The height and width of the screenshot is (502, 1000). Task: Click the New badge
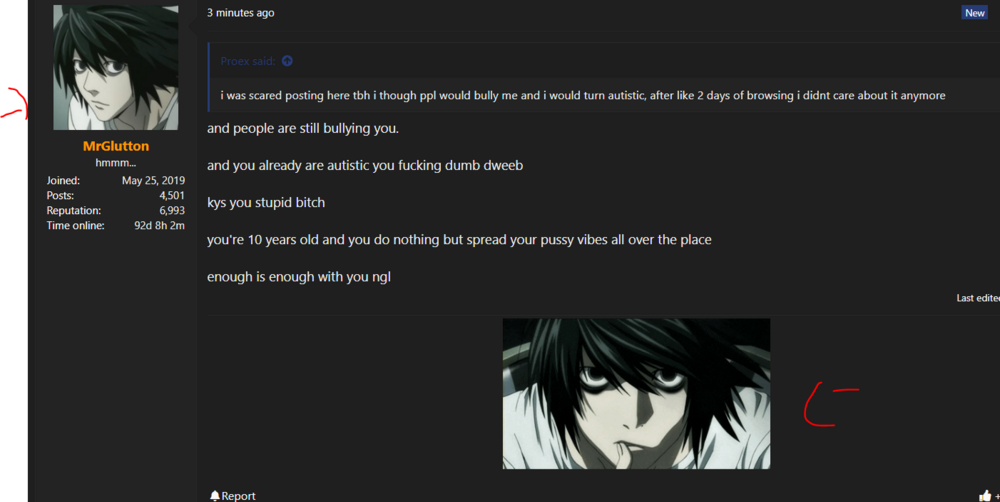point(974,13)
